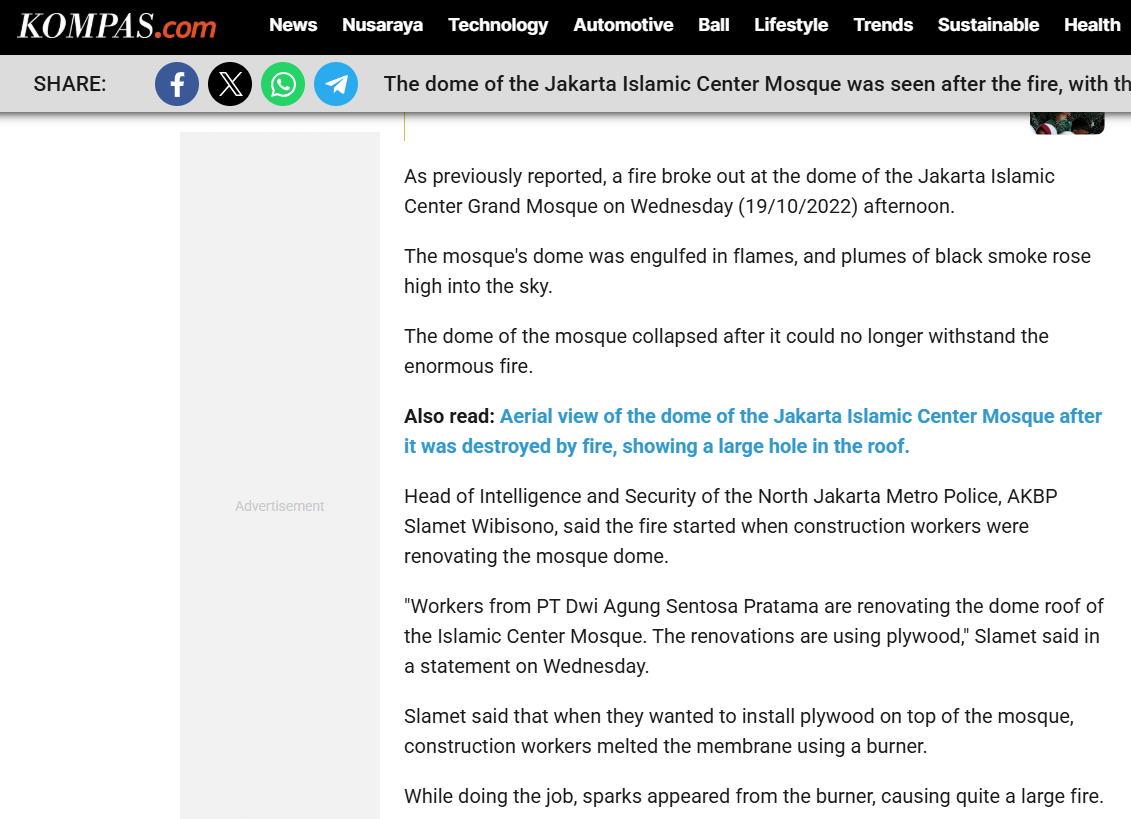Click the Advertisement placeholder panel

coord(280,506)
